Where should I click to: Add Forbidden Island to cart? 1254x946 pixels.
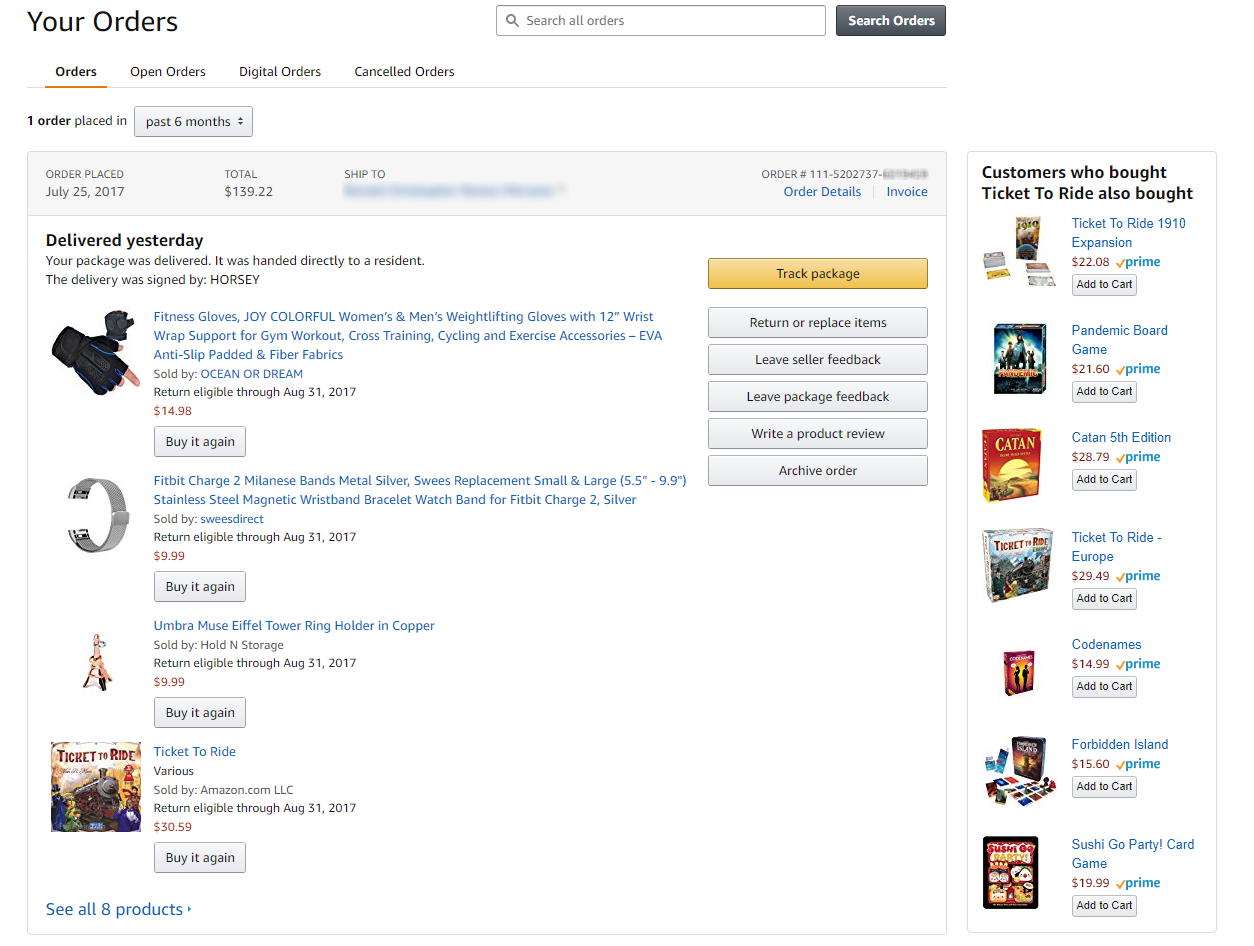(1104, 787)
